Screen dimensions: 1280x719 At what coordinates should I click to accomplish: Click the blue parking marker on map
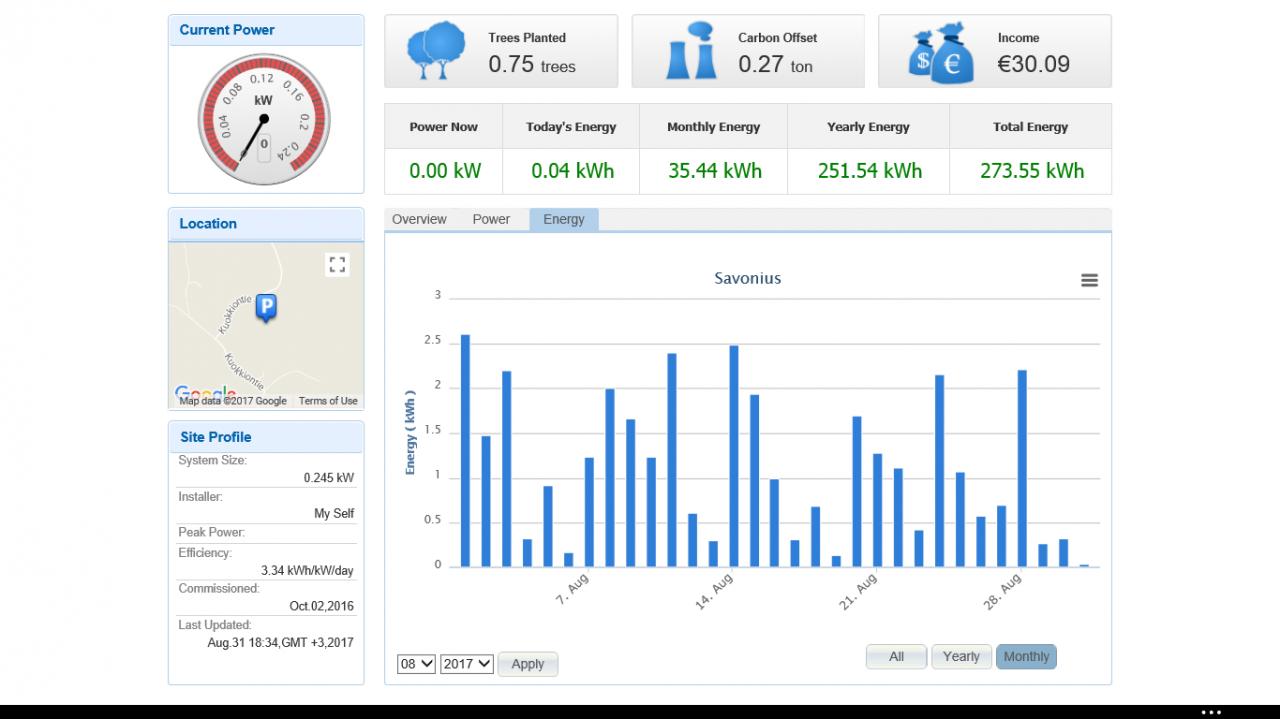click(x=266, y=308)
